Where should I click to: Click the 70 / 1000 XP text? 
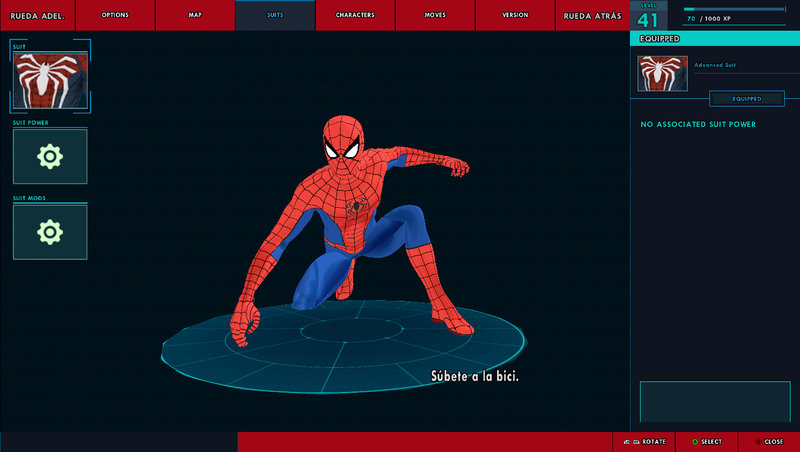tap(709, 18)
